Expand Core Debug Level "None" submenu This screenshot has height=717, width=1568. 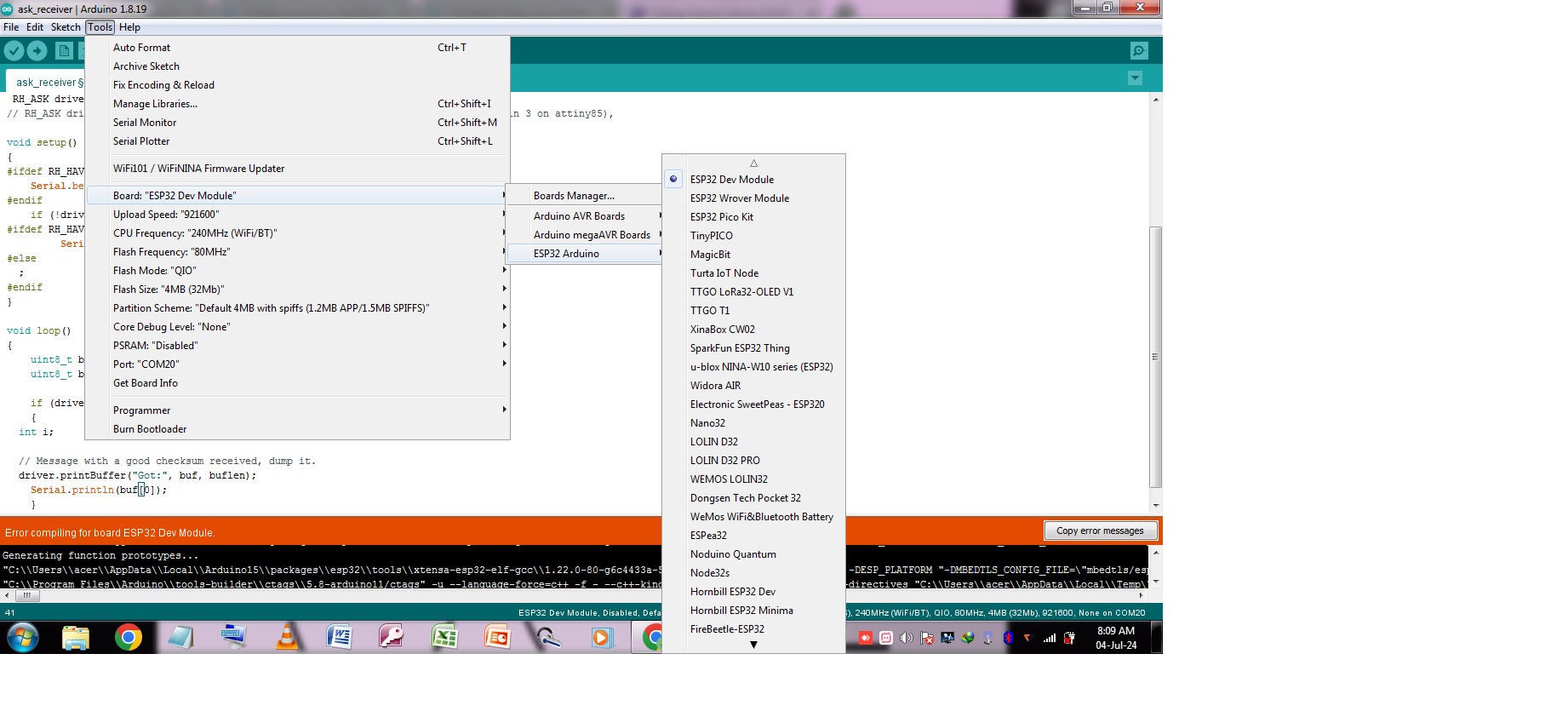(x=297, y=327)
